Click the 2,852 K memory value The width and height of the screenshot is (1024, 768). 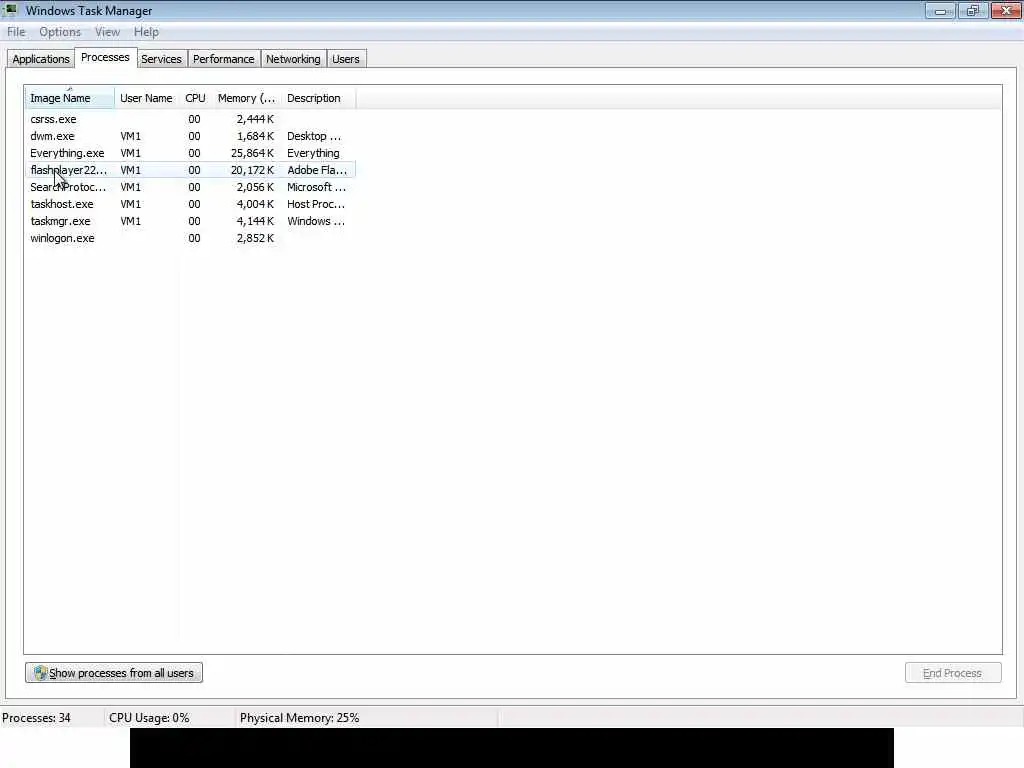(x=255, y=238)
